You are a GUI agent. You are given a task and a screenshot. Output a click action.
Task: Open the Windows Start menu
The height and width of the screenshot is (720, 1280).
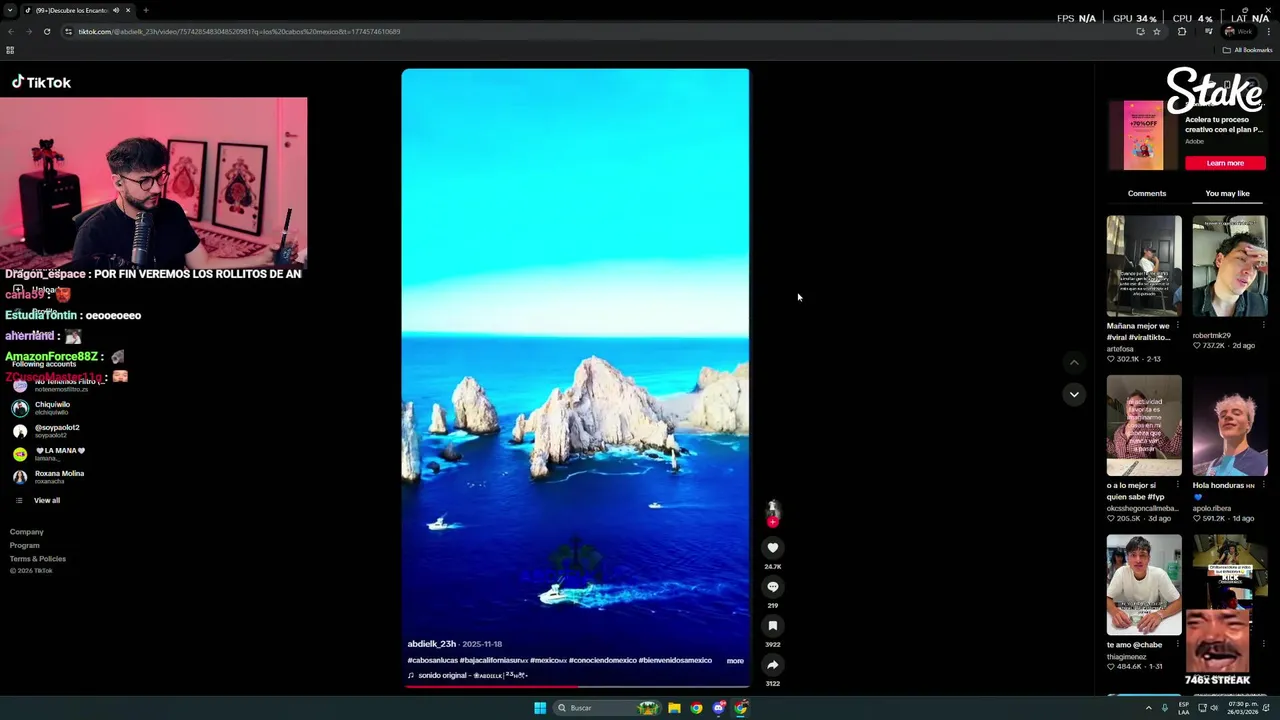(540, 708)
